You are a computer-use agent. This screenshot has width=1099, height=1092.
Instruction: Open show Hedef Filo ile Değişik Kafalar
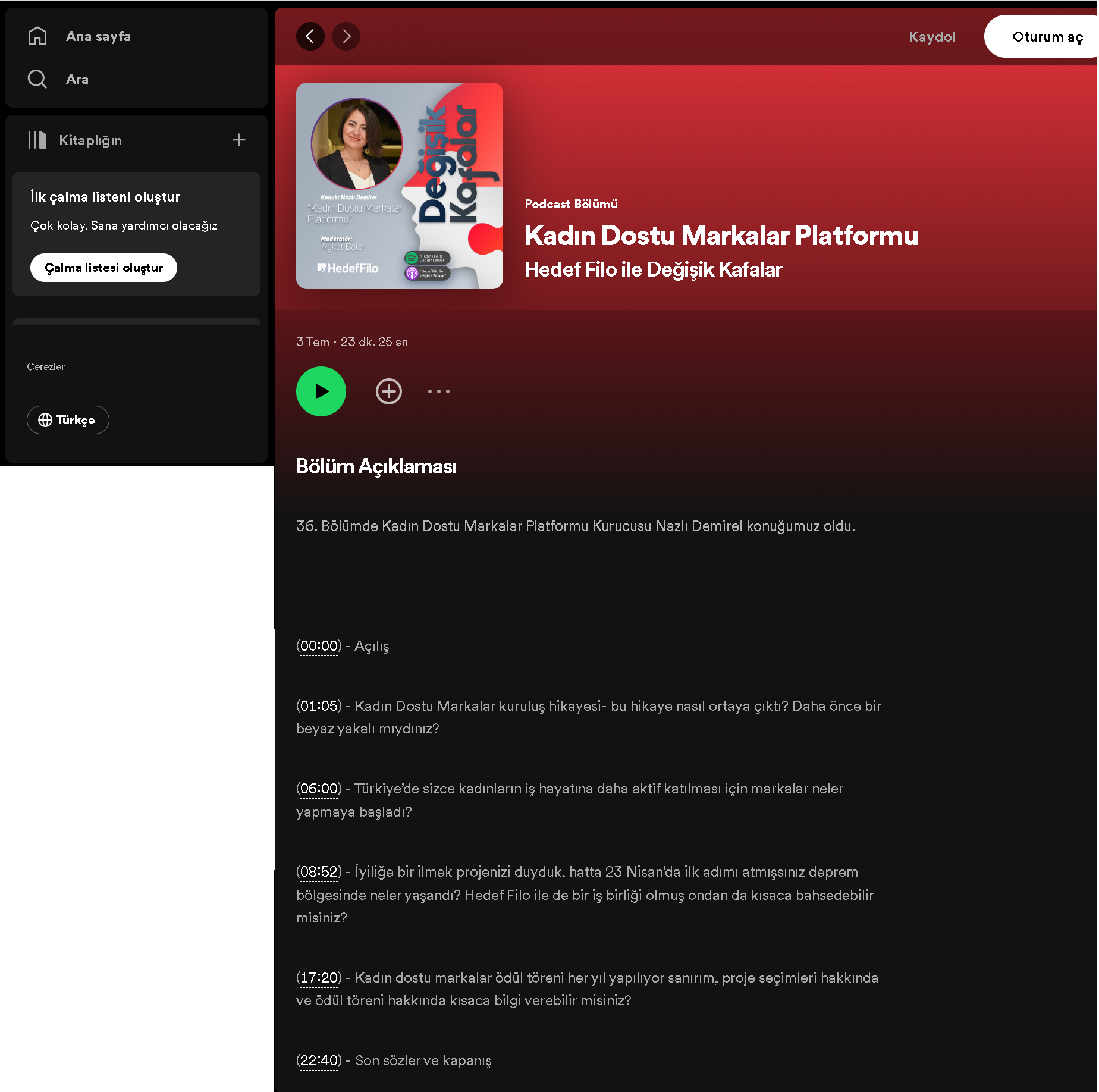point(653,269)
